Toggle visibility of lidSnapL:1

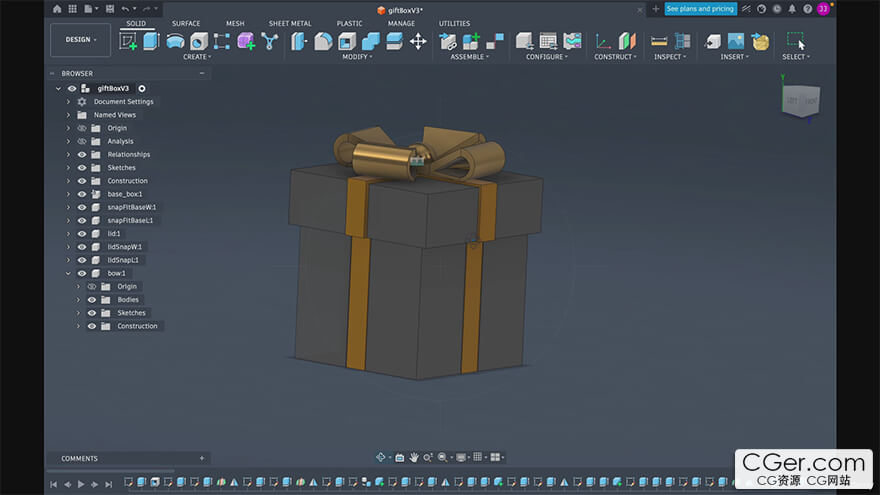tap(82, 260)
